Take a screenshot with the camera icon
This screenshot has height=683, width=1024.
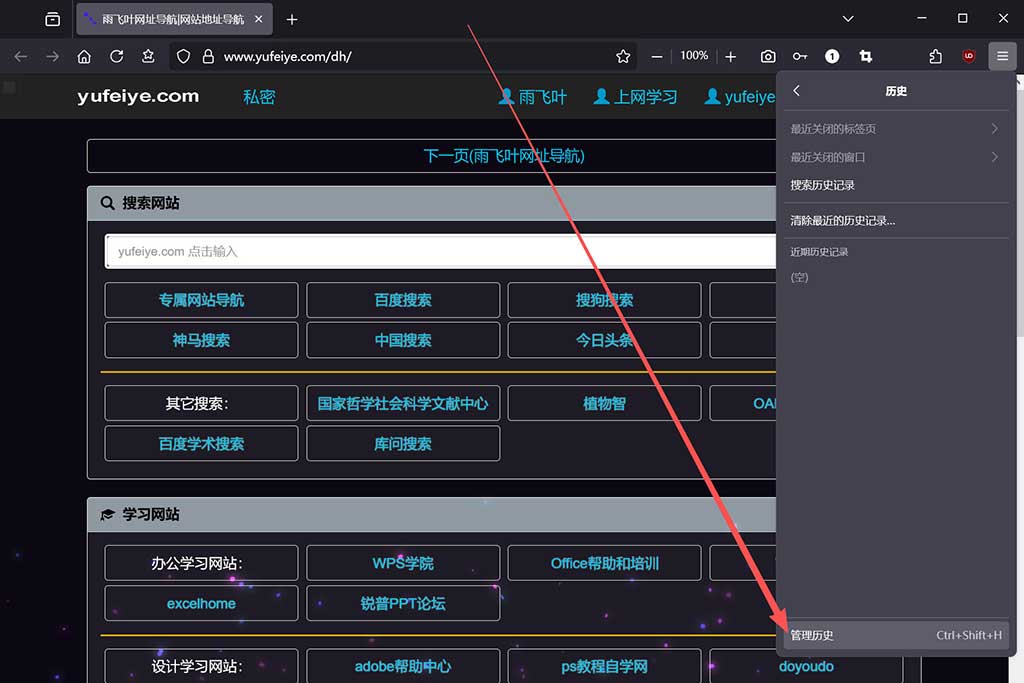pyautogui.click(x=768, y=57)
